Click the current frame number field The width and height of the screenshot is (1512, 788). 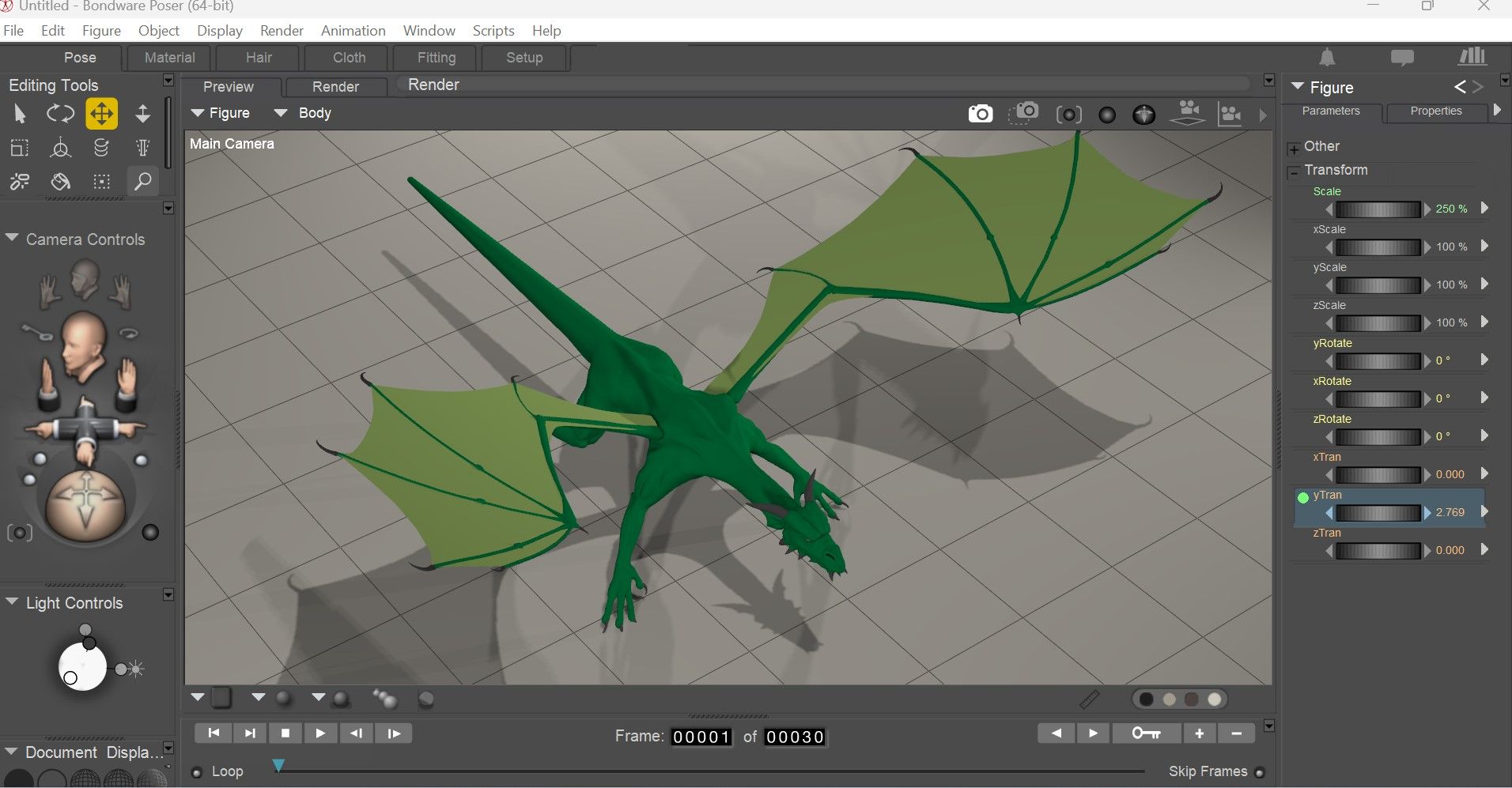(x=701, y=737)
